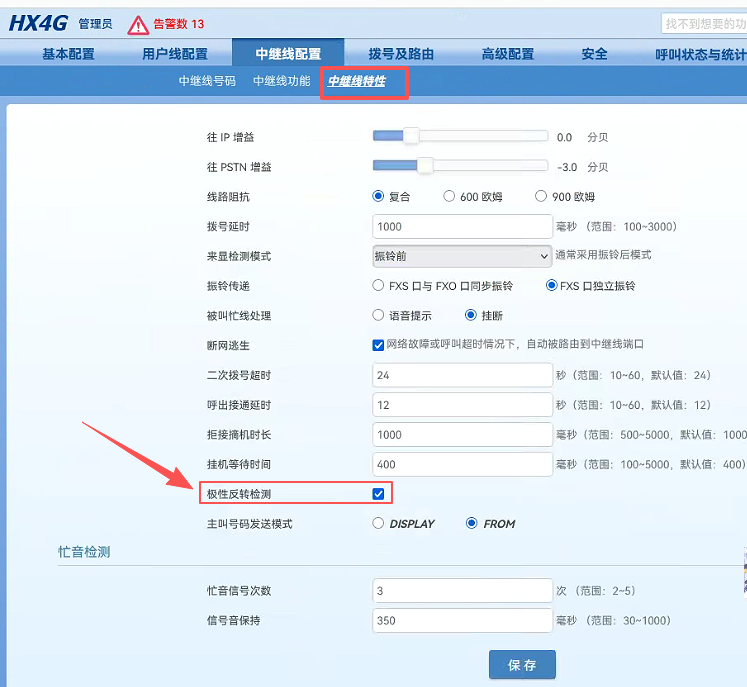Click the 保存 button

522,665
